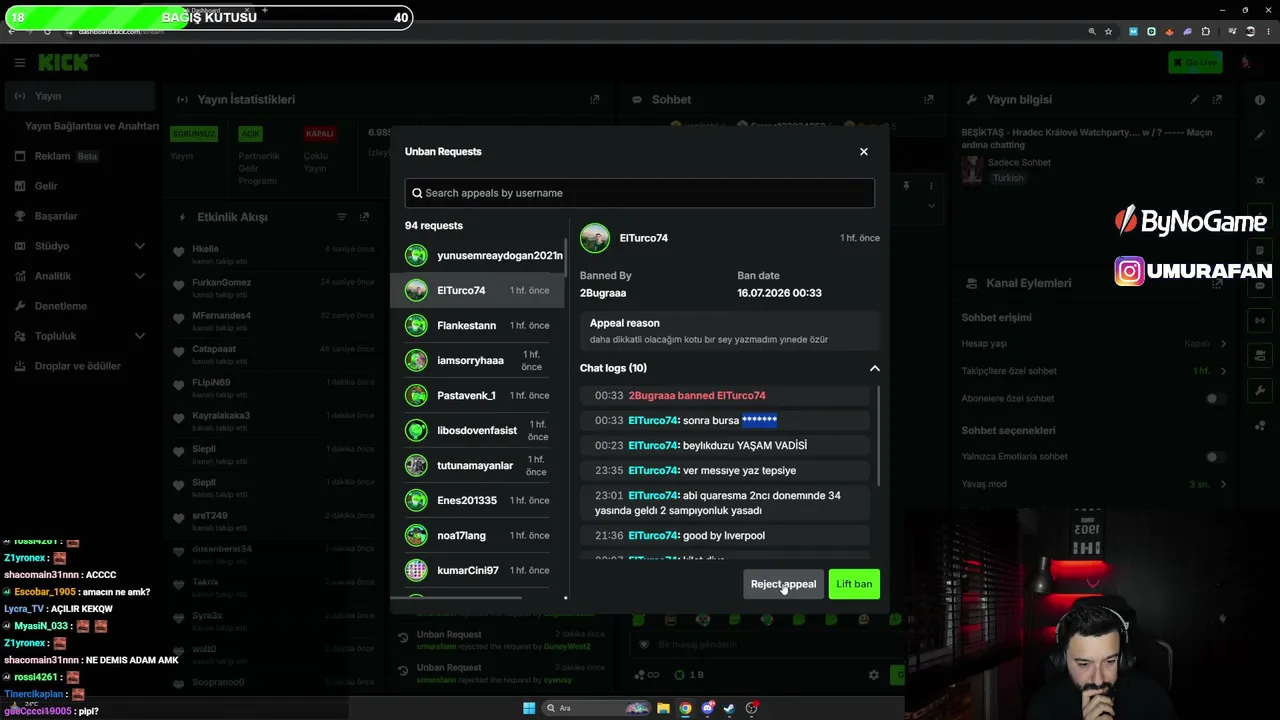Click the ElTurco74 avatar in appeal details
Viewport: 1280px width, 720px height.
[x=595, y=238]
